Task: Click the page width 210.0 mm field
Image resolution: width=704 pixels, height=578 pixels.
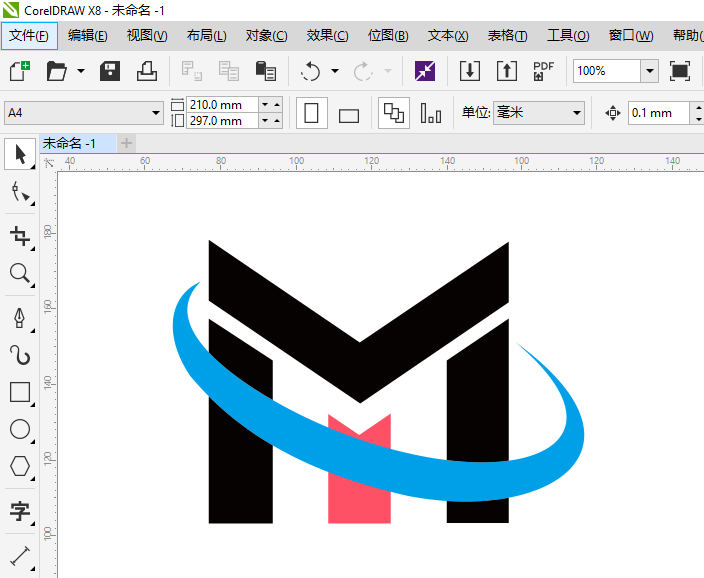Action: tap(222, 105)
